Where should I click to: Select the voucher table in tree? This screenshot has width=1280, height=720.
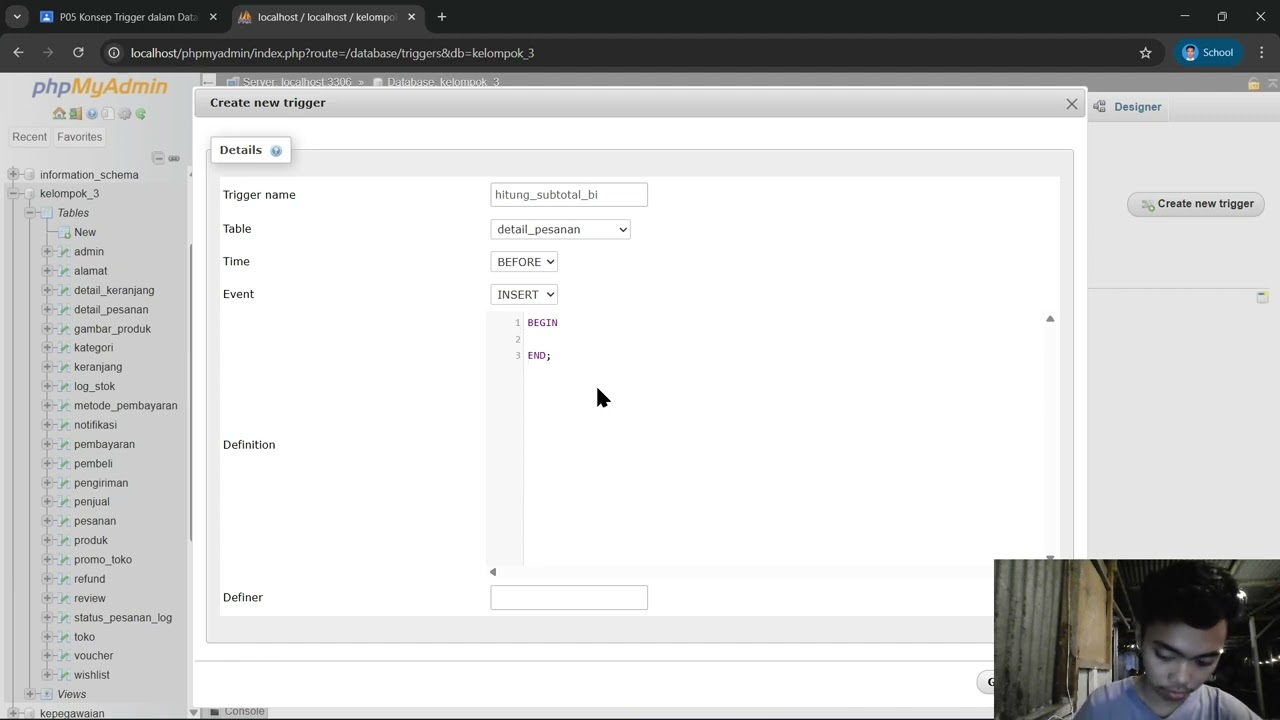click(93, 656)
